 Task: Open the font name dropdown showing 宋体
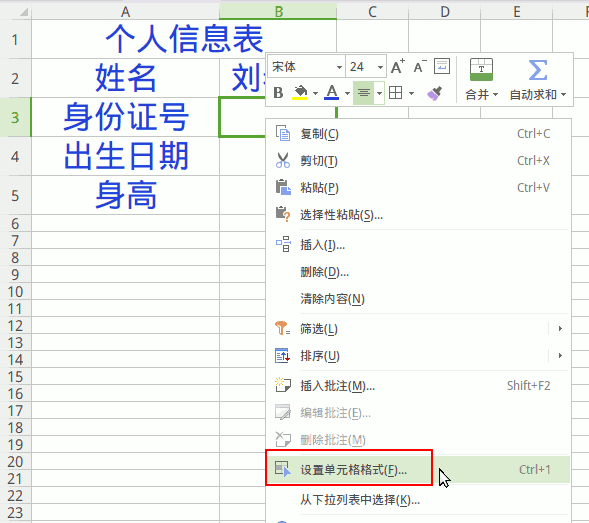[x=307, y=67]
